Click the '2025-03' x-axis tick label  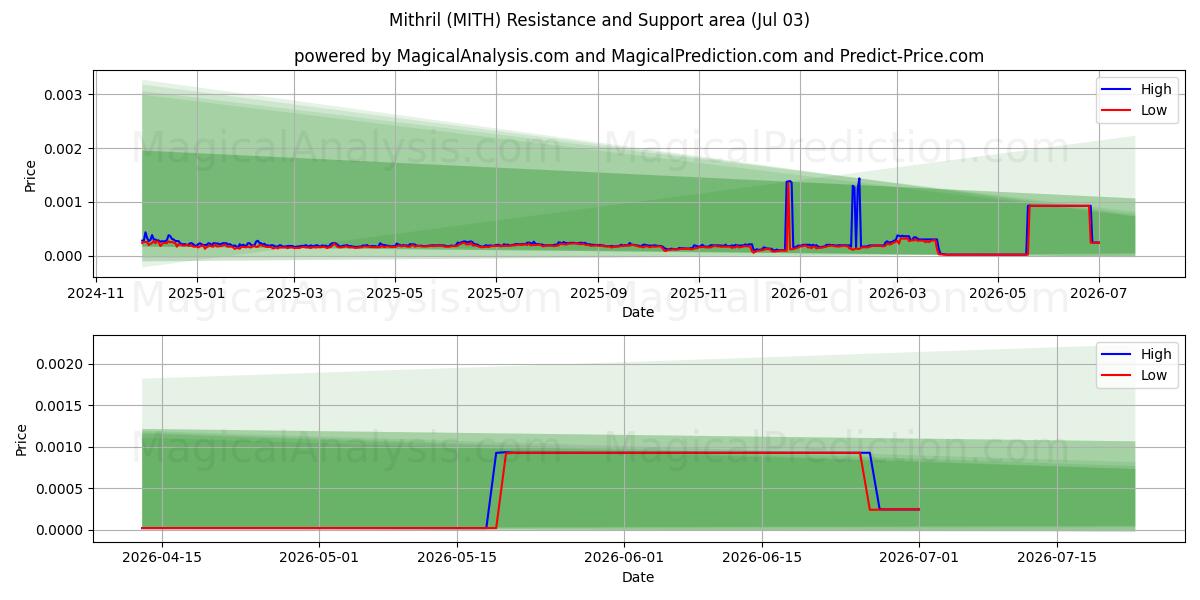(294, 292)
